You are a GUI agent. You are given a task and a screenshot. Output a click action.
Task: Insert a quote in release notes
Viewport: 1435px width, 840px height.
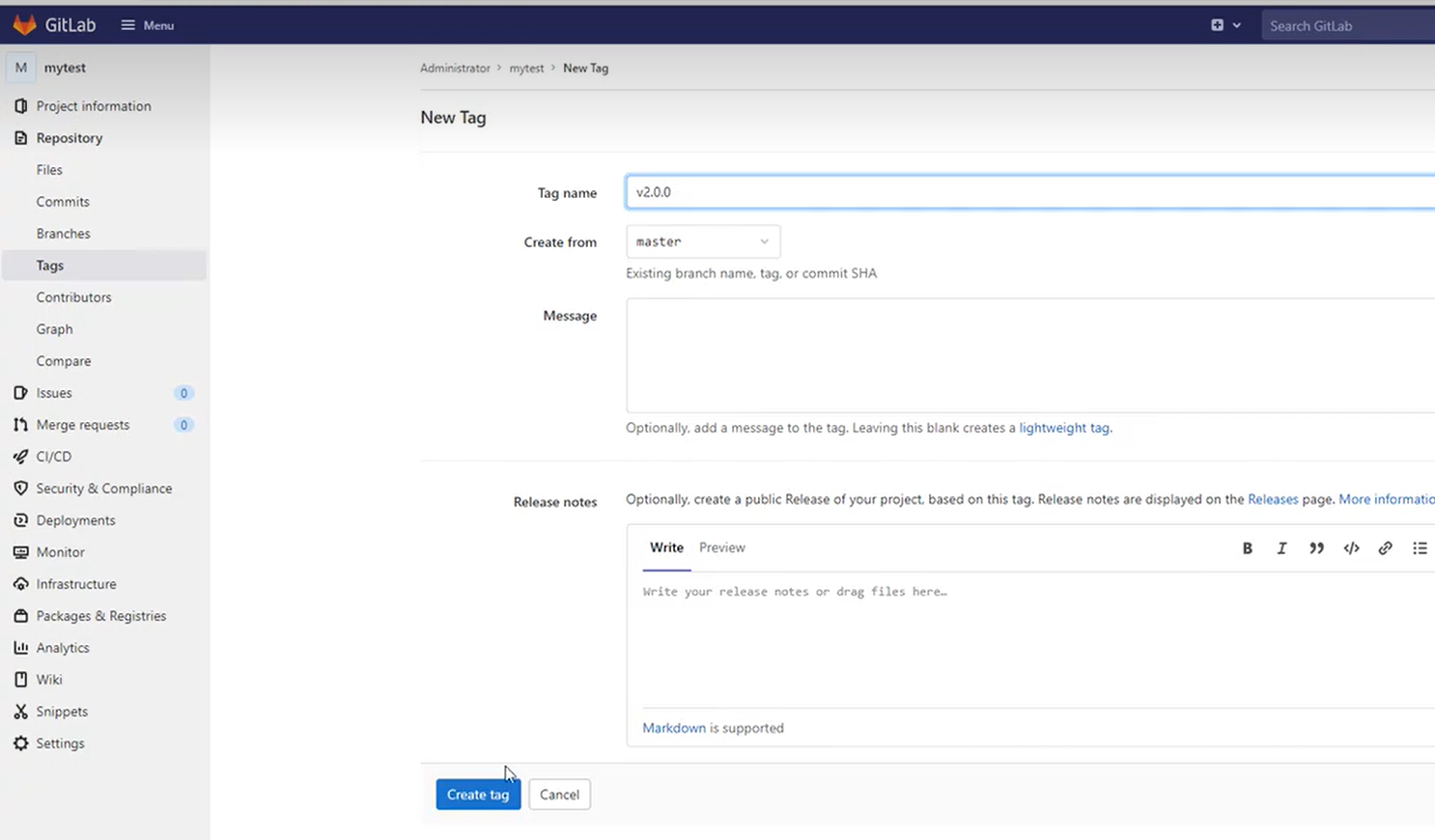click(x=1316, y=548)
